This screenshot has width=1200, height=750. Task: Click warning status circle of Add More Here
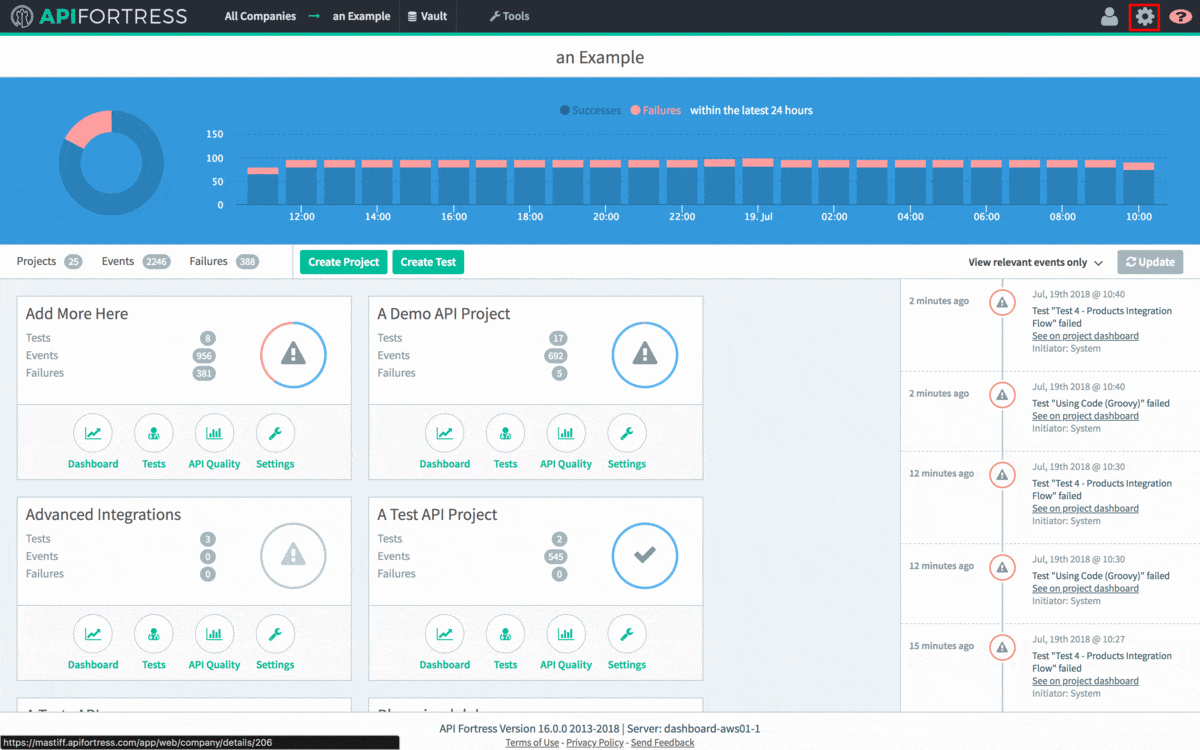pos(293,354)
